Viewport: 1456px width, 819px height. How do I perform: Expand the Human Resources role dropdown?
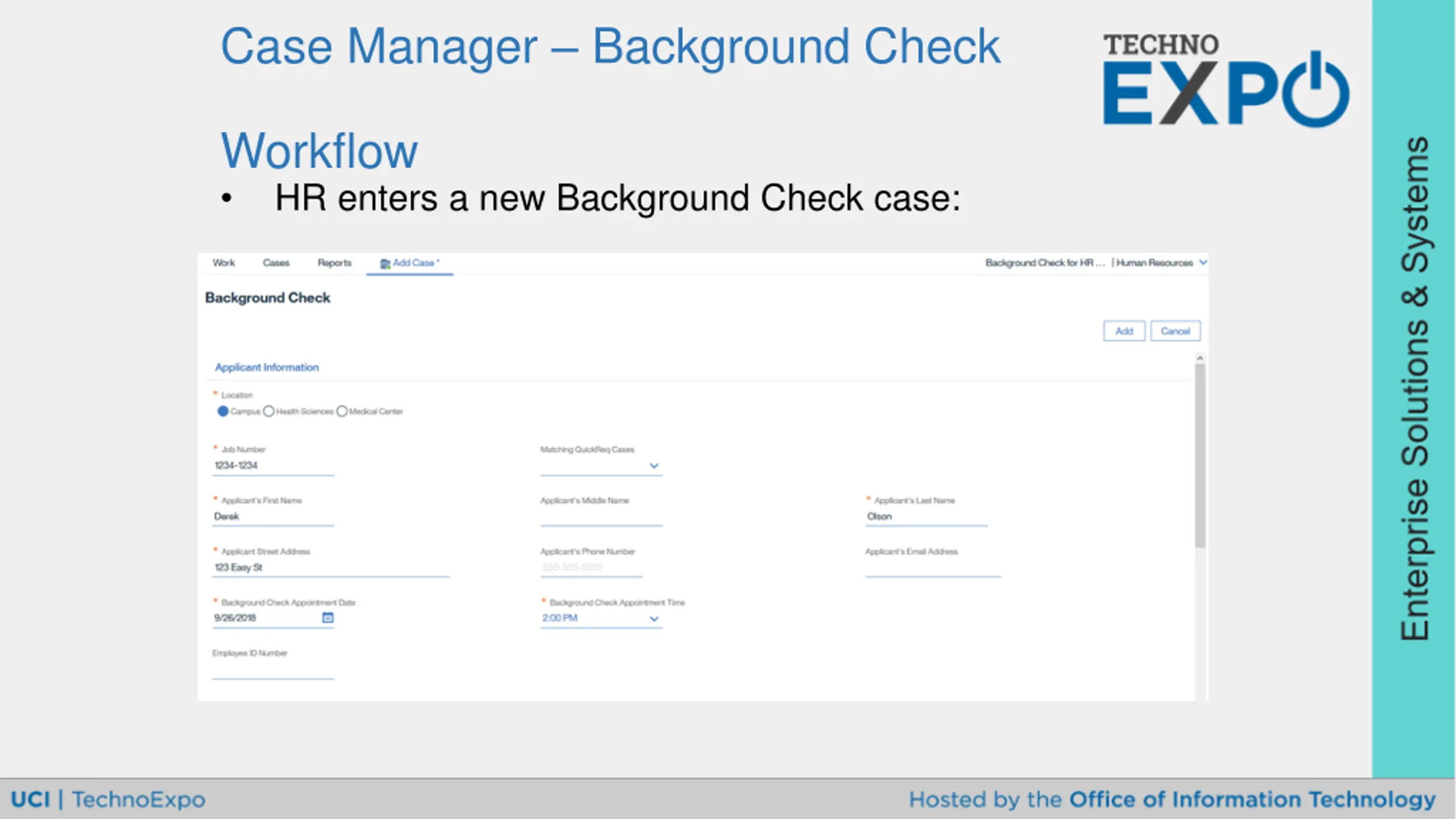[1203, 262]
